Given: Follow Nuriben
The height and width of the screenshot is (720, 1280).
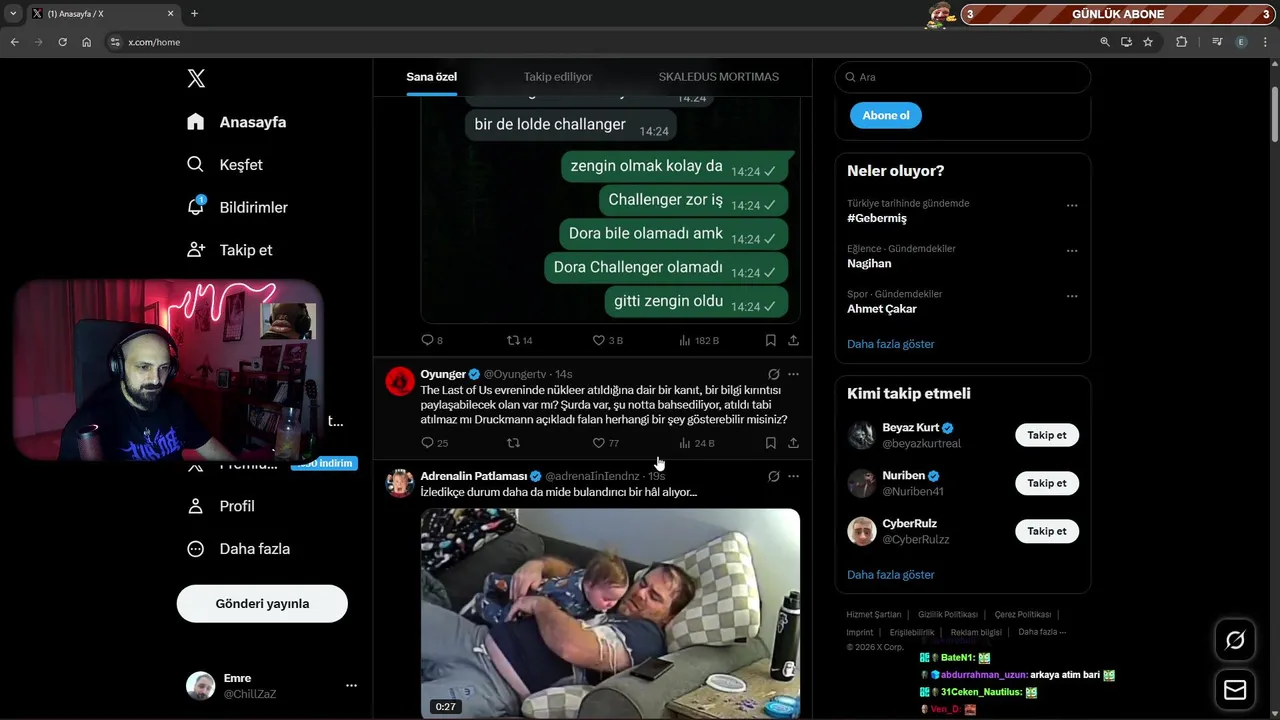Looking at the screenshot, I should pos(1047,483).
